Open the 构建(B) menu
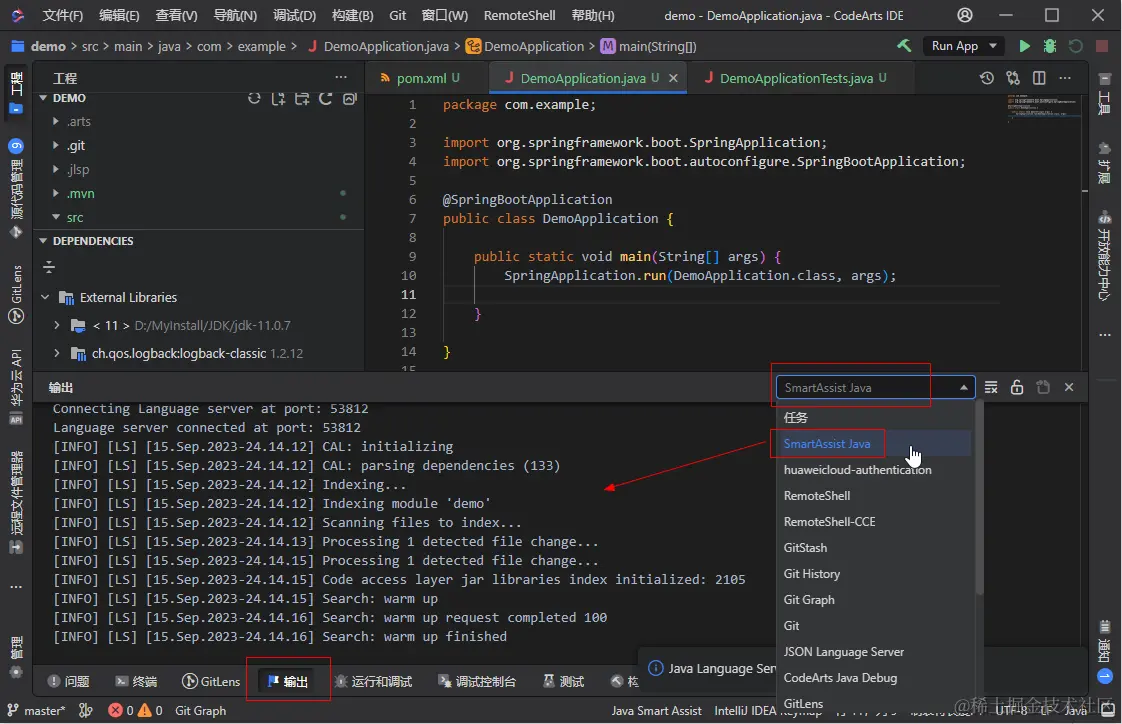 point(352,15)
